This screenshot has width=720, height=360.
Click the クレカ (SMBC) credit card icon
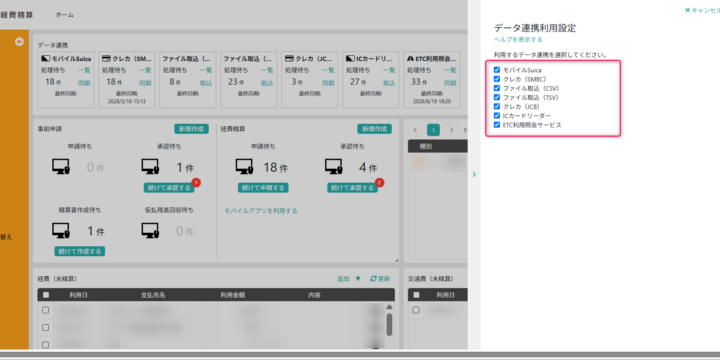106,59
